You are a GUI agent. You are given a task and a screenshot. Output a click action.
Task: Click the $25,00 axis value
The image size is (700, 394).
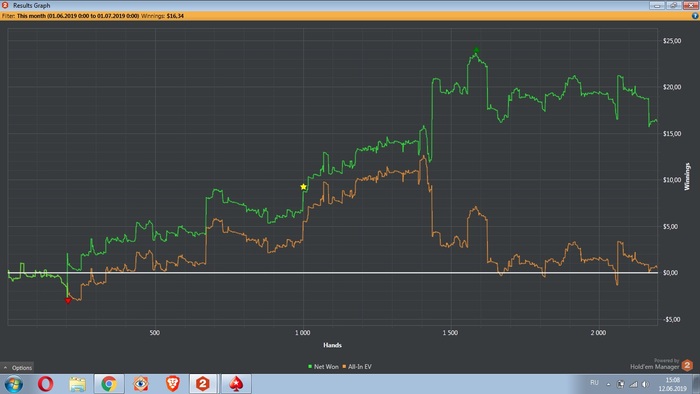[672, 41]
